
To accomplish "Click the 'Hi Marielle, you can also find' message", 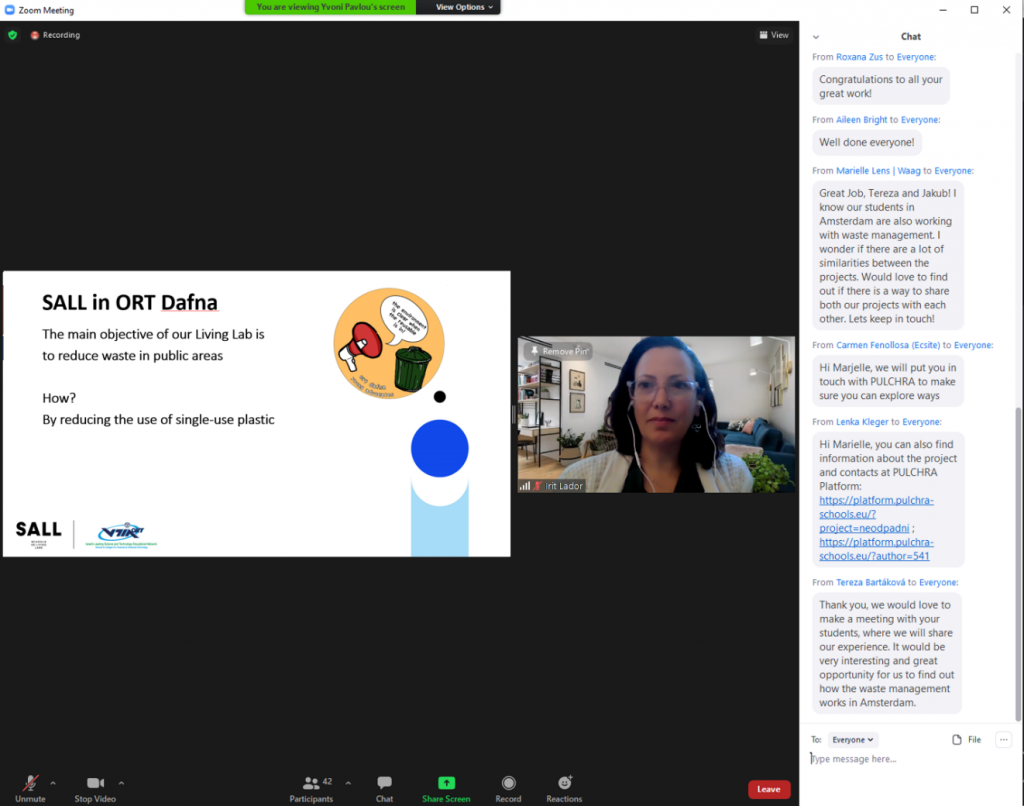I will coord(888,500).
